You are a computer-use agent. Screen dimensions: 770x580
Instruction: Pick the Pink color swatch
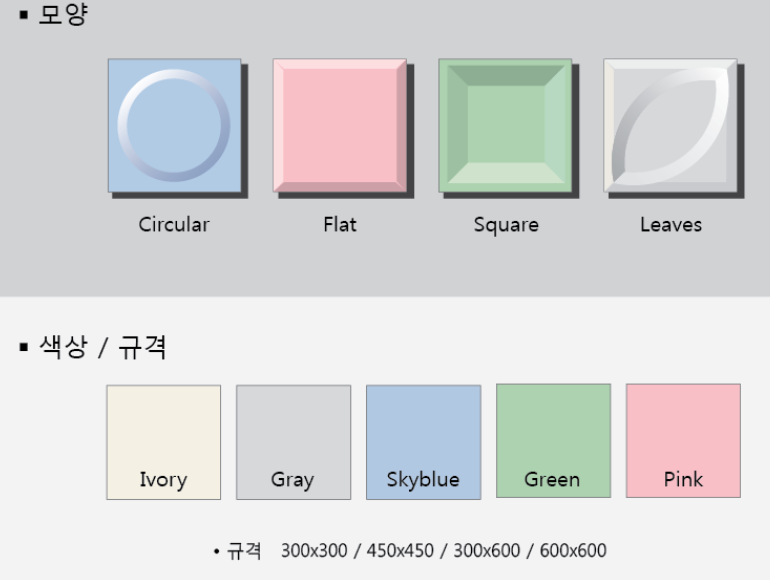tap(683, 441)
